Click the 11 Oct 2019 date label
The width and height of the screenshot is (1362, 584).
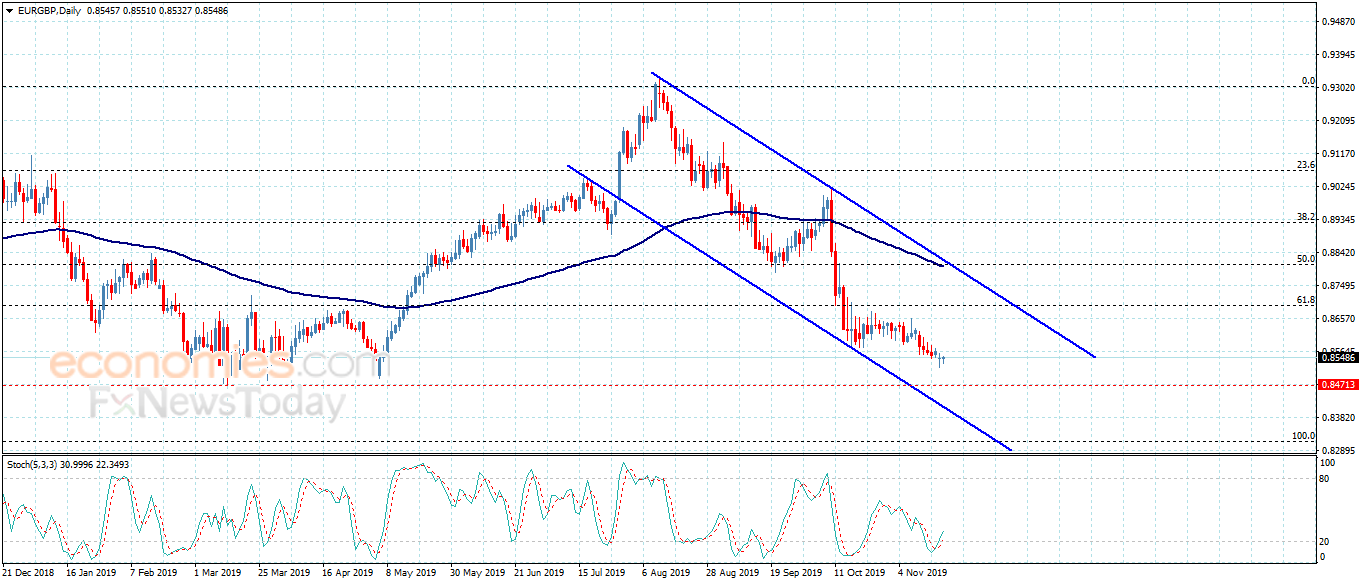coord(860,574)
